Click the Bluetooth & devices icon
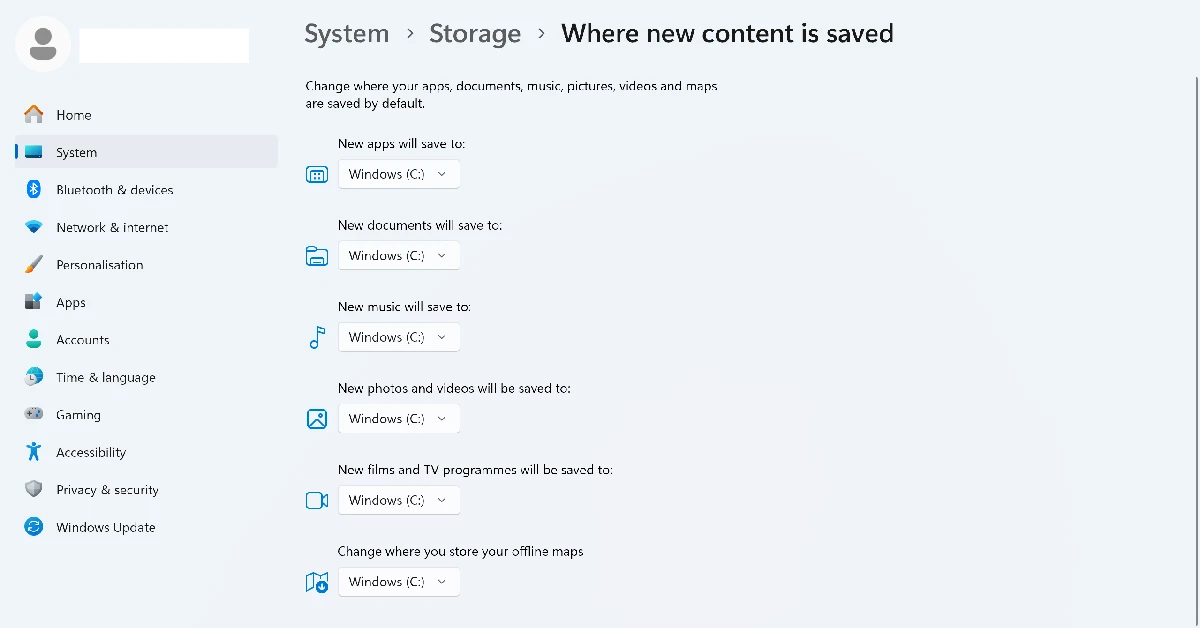Screen dimensions: 1200x628 point(34,190)
